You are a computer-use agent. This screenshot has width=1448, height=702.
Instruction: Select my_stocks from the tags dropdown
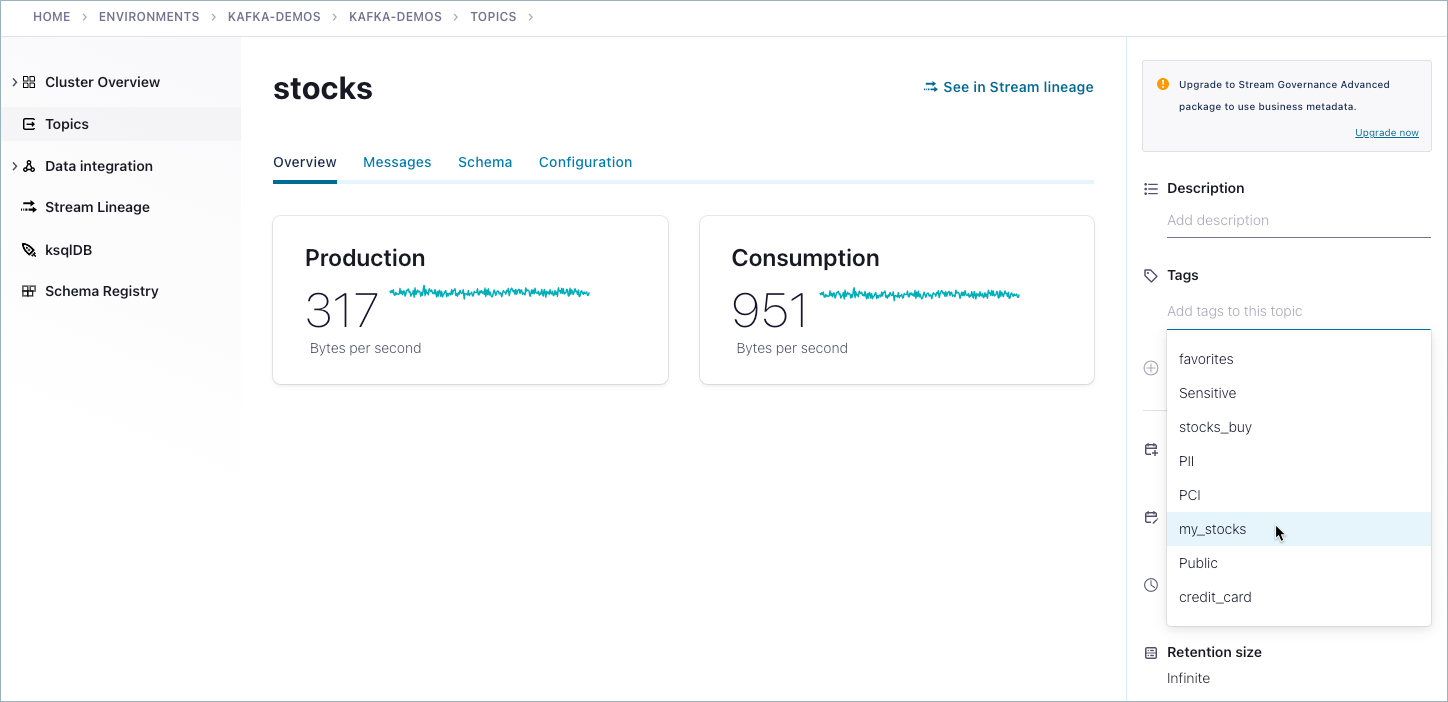coord(1212,529)
